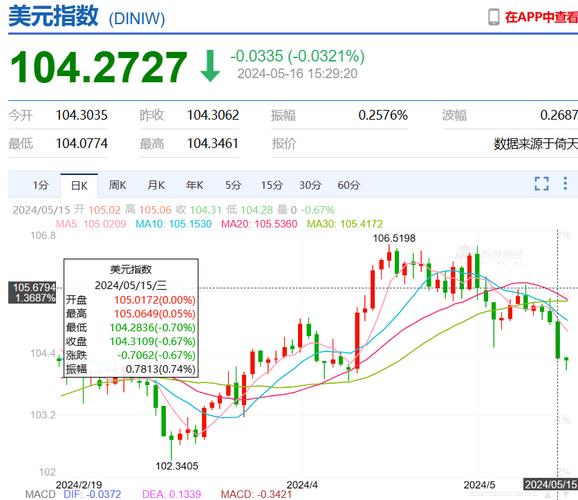This screenshot has height=500, width=578.
Task: Select the 15分 chart tab
Action: 272,185
